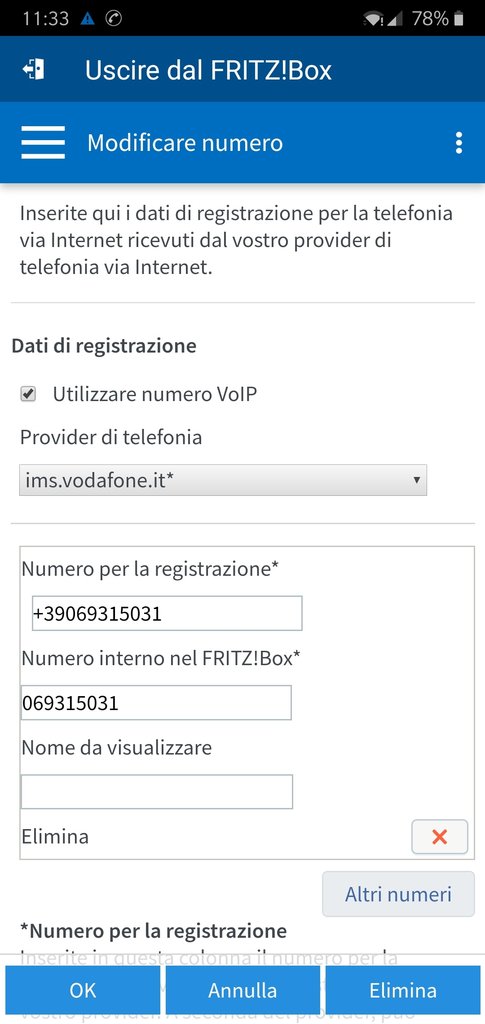The width and height of the screenshot is (485, 1024).
Task: Focus the Numero per la registrazione field
Action: 167,613
